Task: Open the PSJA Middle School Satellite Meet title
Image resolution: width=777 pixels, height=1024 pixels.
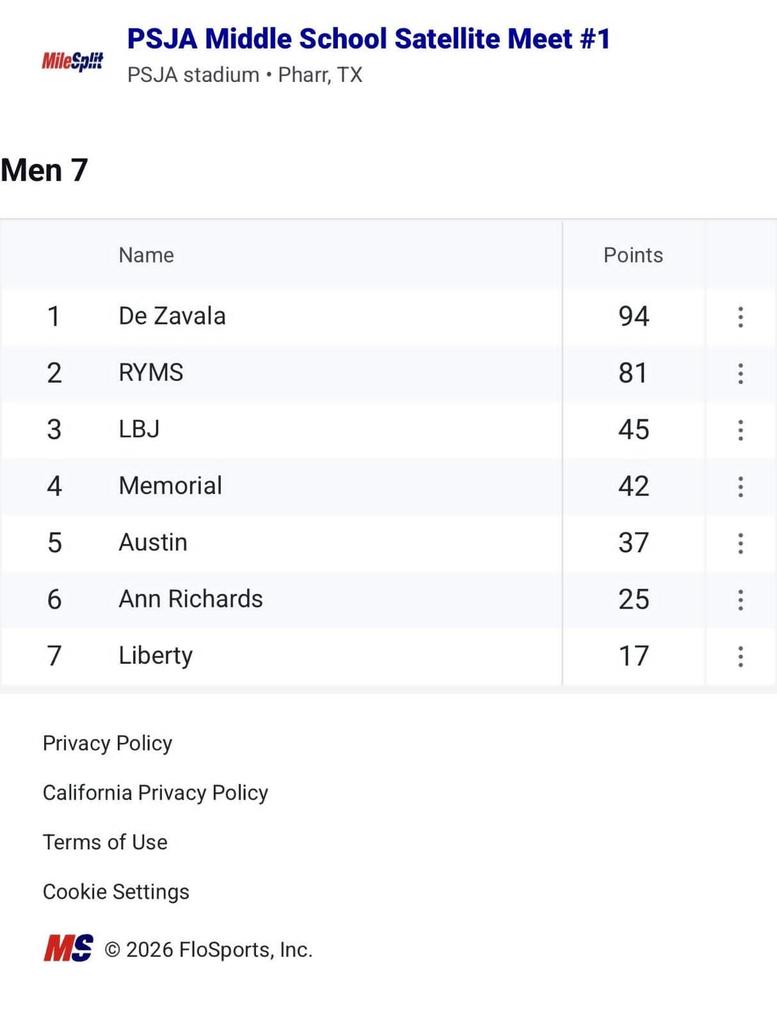Action: 368,39
